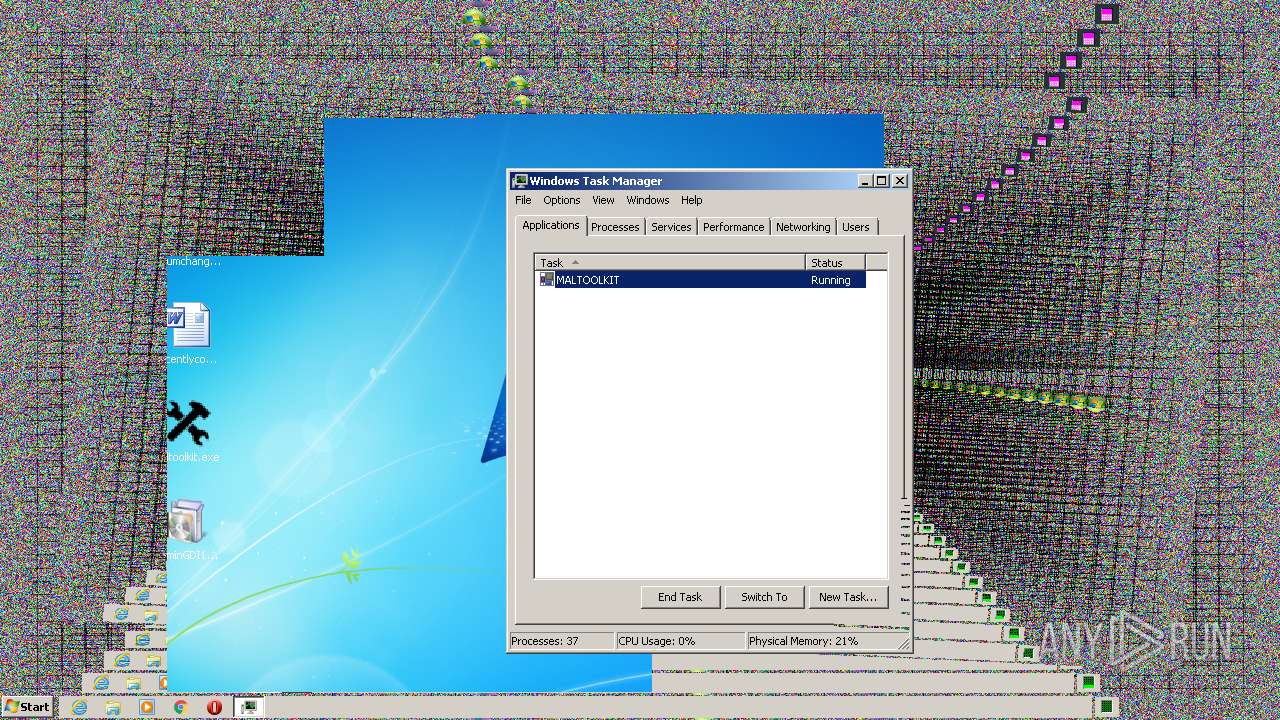Click the Switch To button
Image resolution: width=1280 pixels, height=720 pixels.
click(764, 597)
